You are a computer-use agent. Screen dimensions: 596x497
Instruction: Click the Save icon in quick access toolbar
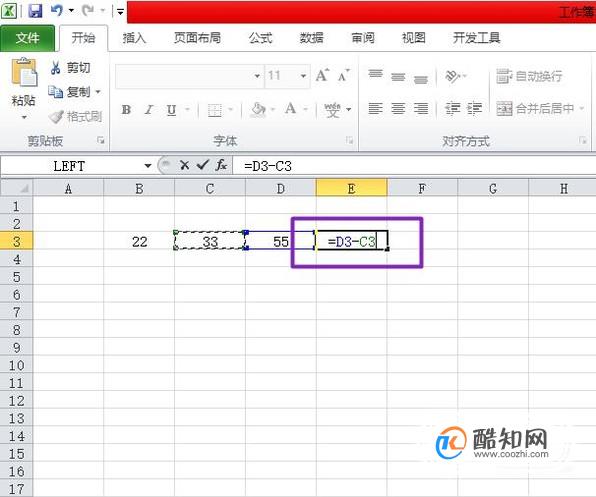point(35,11)
